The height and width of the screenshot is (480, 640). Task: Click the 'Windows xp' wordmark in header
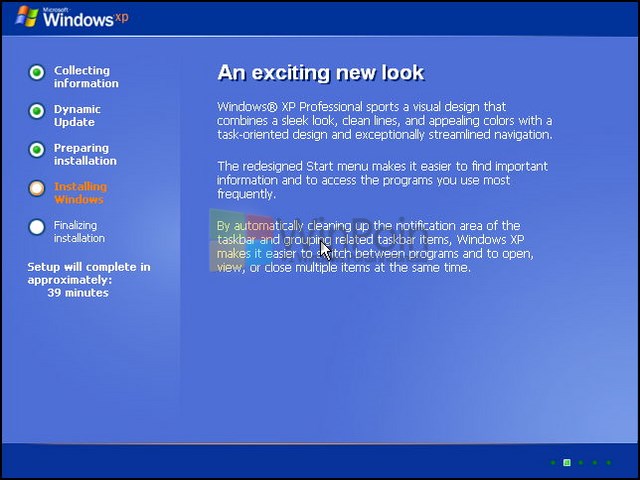(x=86, y=18)
